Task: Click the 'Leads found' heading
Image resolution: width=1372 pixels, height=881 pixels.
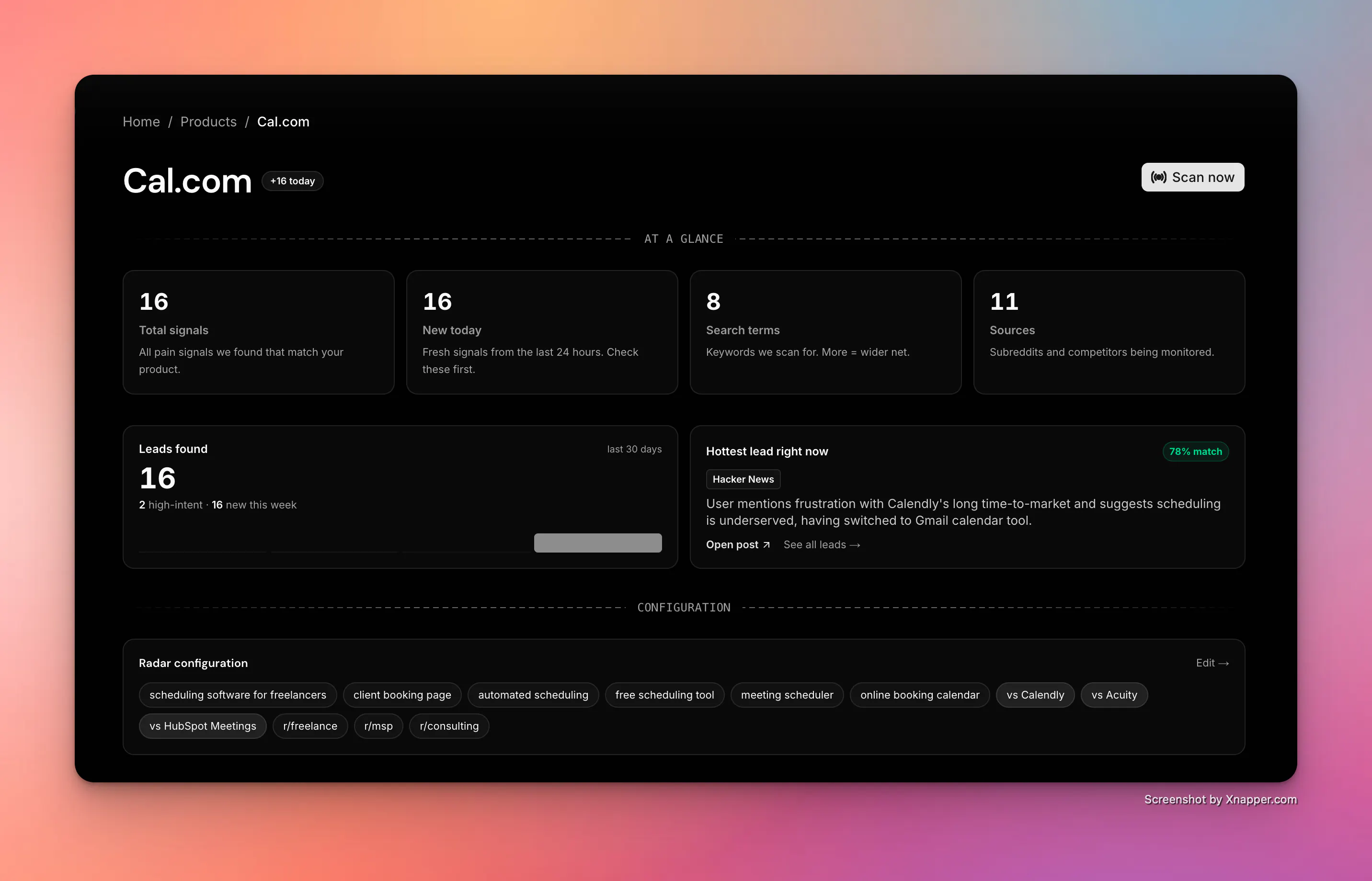Action: point(173,449)
